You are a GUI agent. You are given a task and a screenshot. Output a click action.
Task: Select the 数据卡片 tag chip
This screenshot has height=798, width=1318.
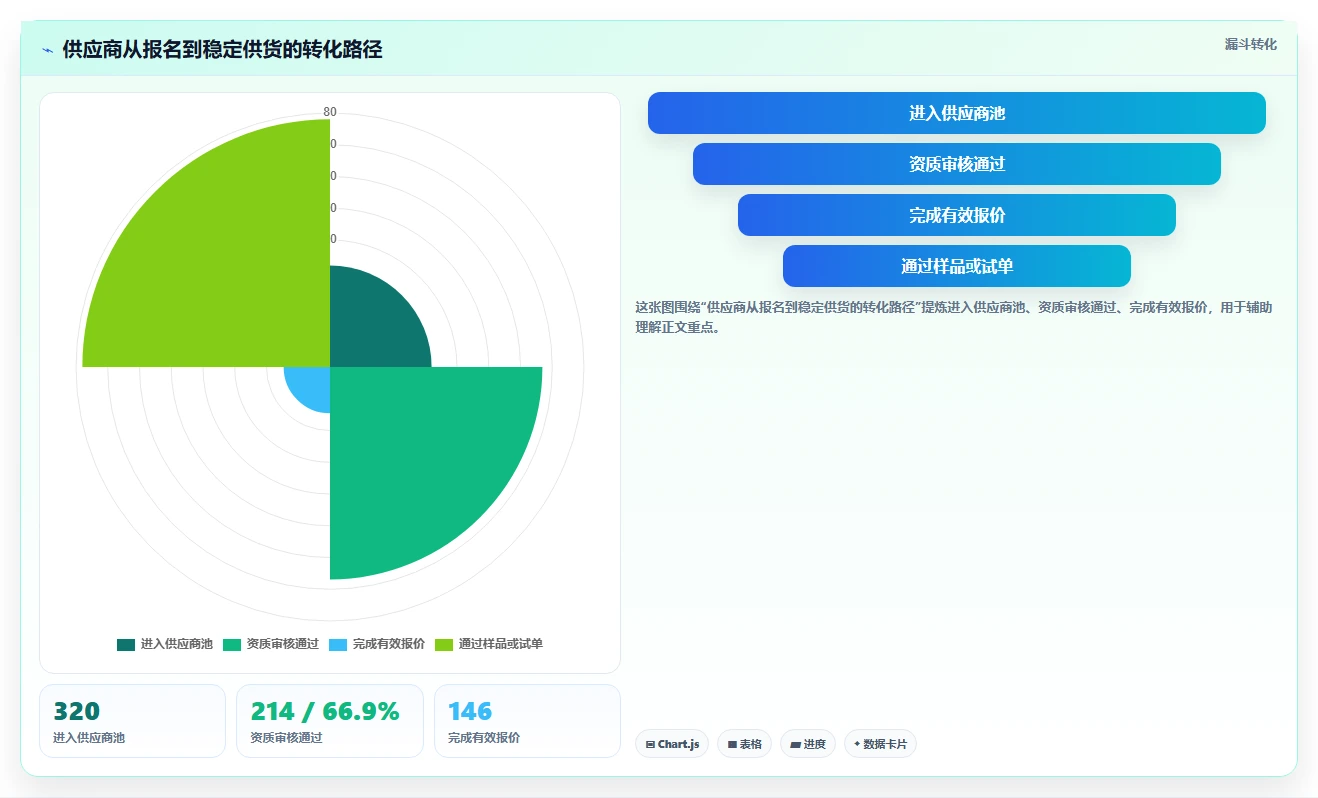pos(880,744)
